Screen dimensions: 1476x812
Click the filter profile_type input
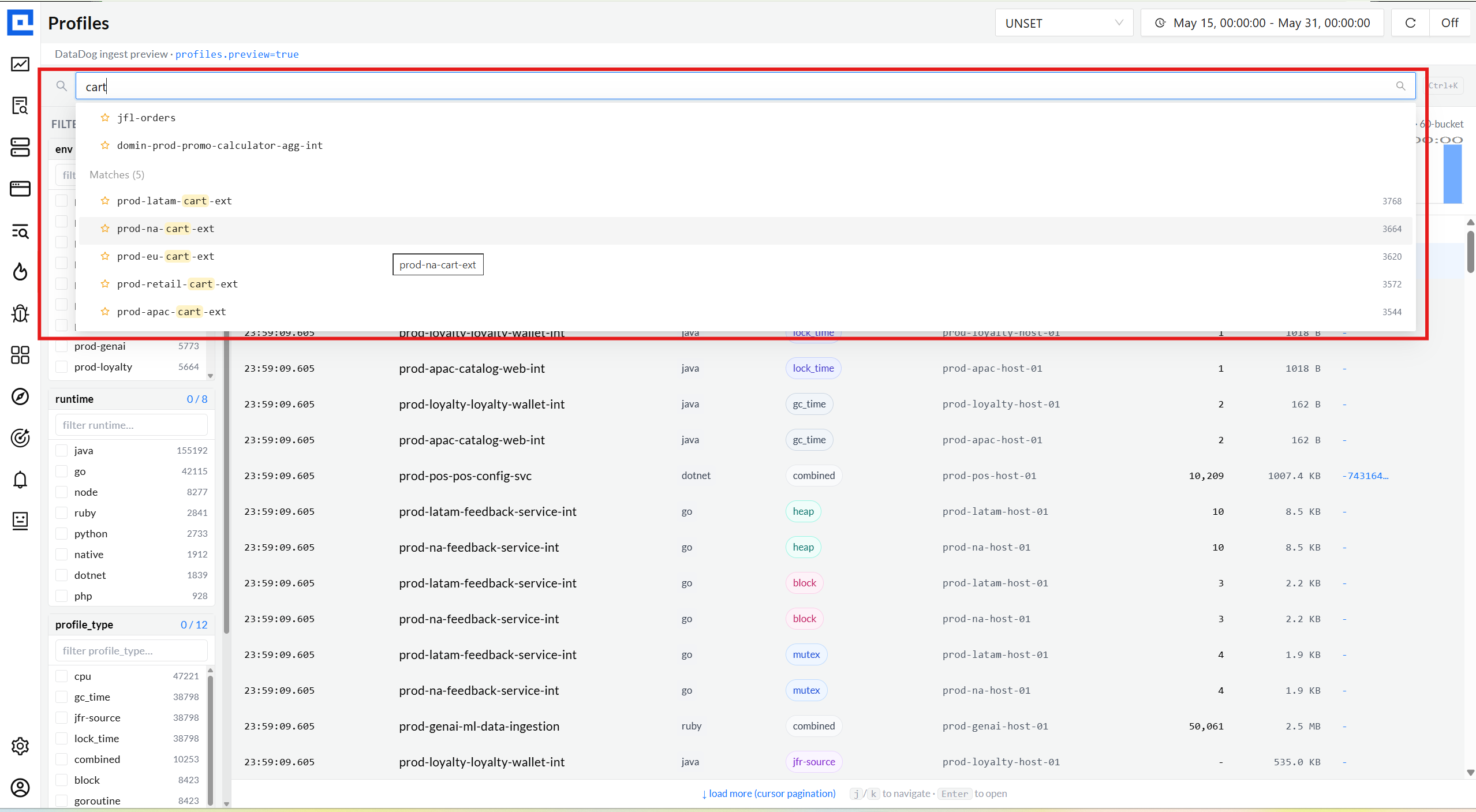[132, 650]
